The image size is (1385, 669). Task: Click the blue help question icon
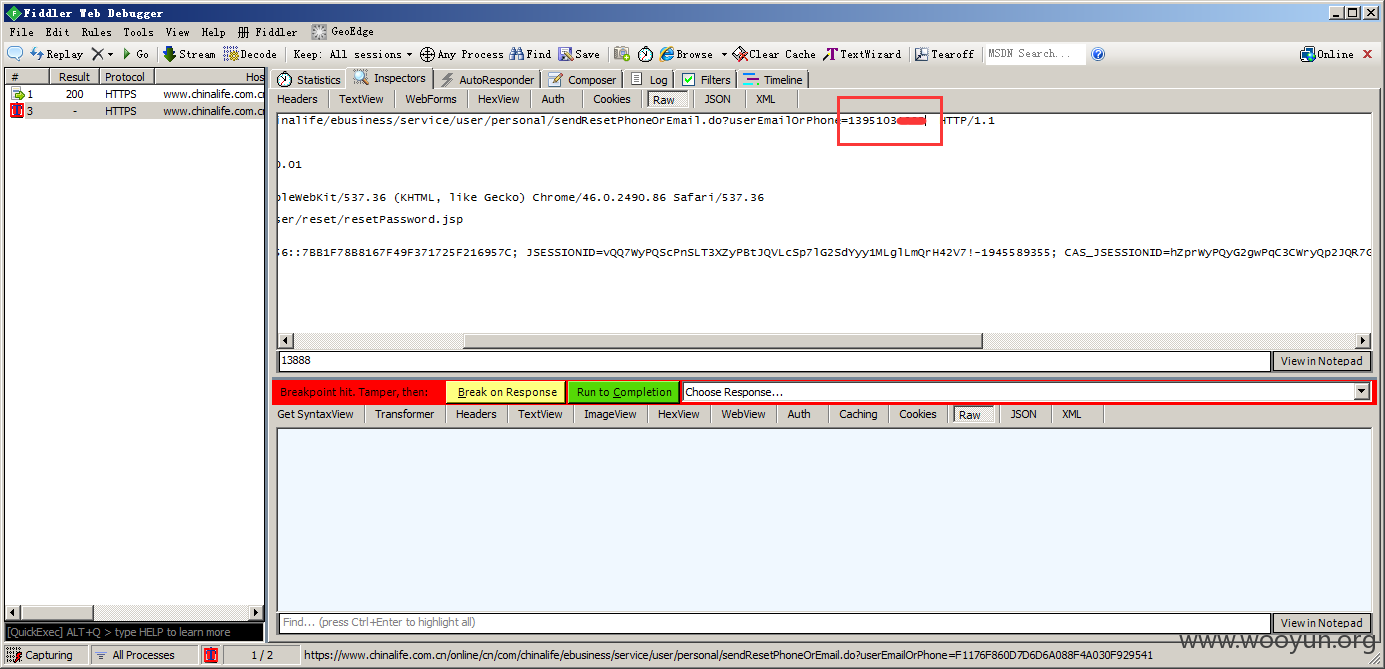coord(1098,54)
